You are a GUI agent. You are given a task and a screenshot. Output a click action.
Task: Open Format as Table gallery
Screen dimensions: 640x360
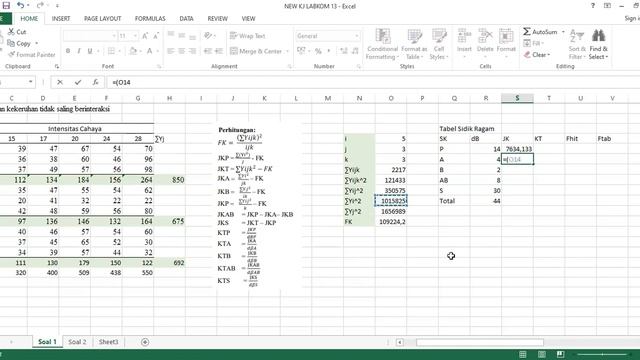[x=414, y=44]
